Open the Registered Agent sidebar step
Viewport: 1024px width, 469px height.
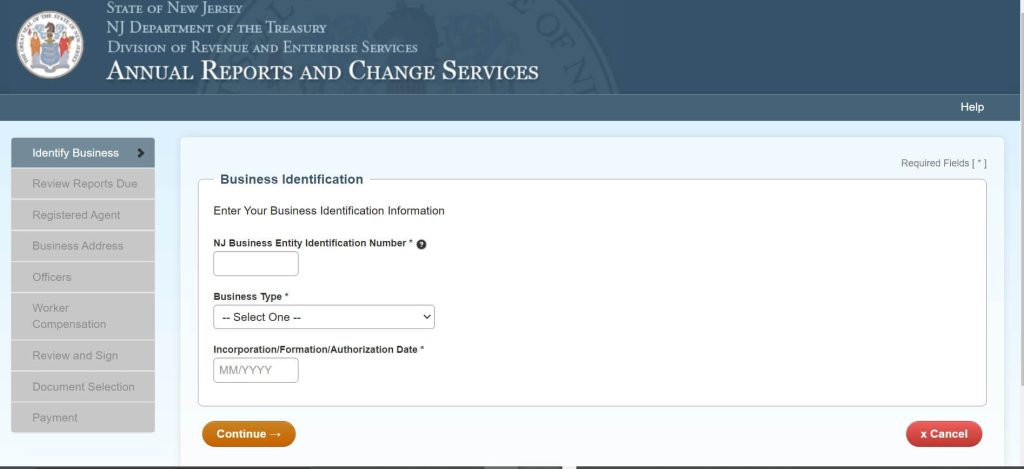click(76, 215)
